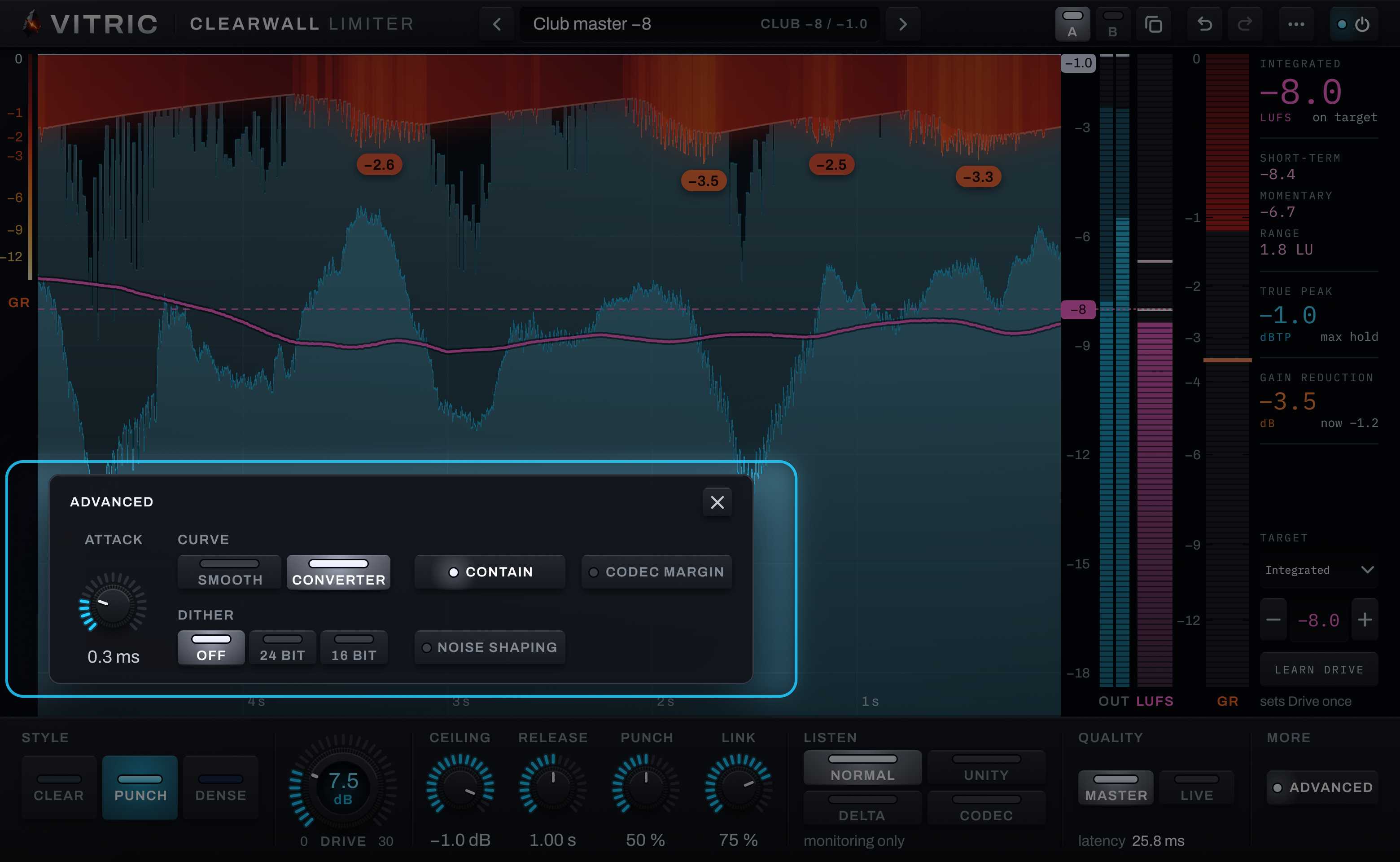Toggle the plugin power bypass button
The width and height of the screenshot is (1400, 862).
click(x=1354, y=24)
